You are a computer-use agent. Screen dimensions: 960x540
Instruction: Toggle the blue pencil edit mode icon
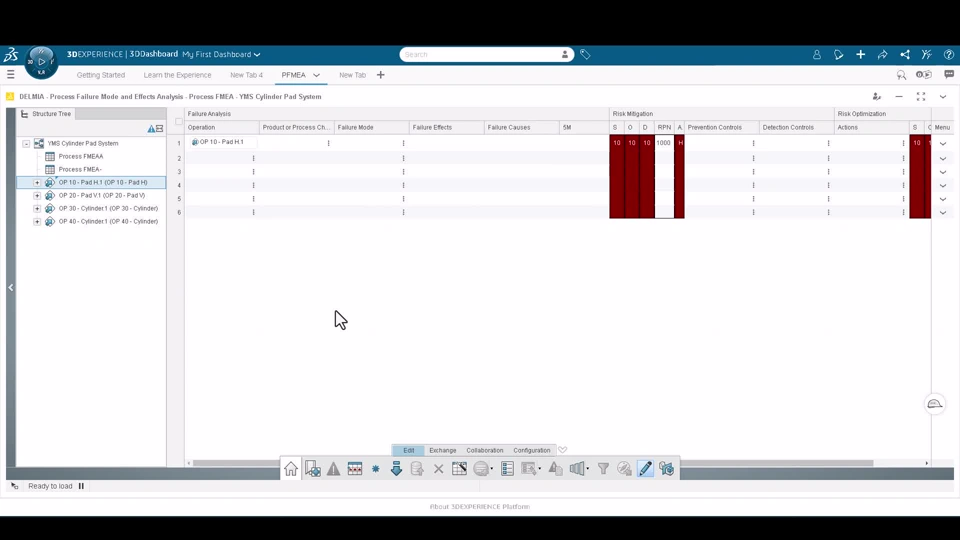coord(645,469)
